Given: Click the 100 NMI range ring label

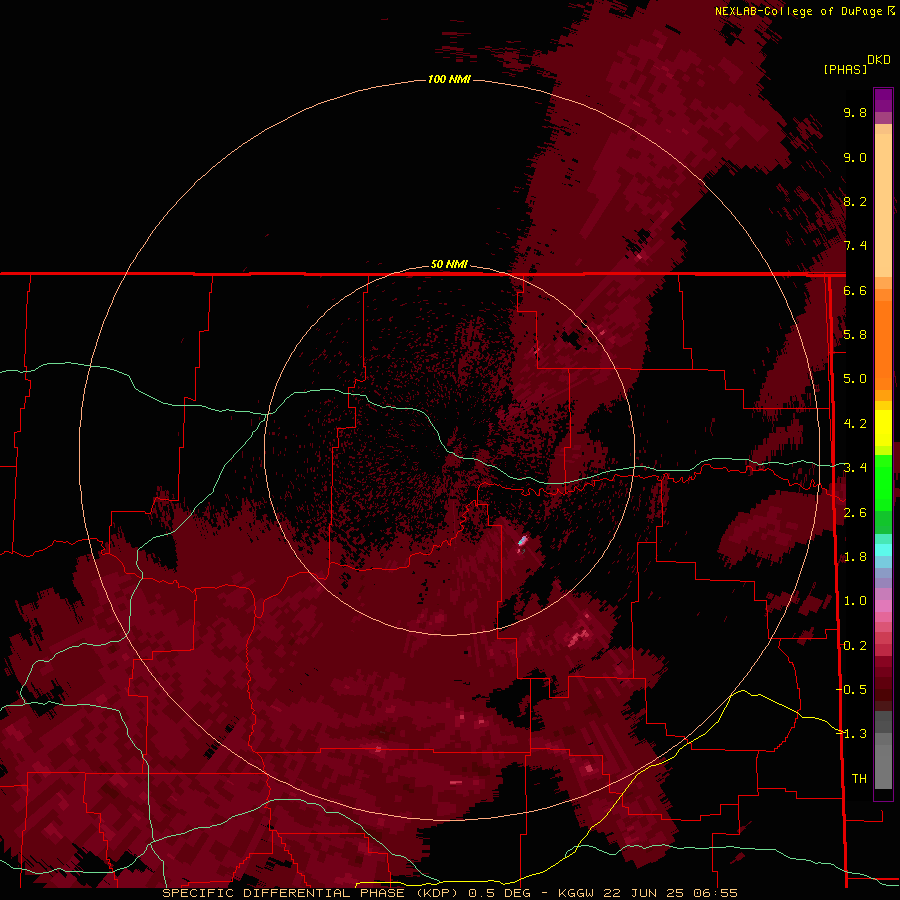Looking at the screenshot, I should click(449, 79).
